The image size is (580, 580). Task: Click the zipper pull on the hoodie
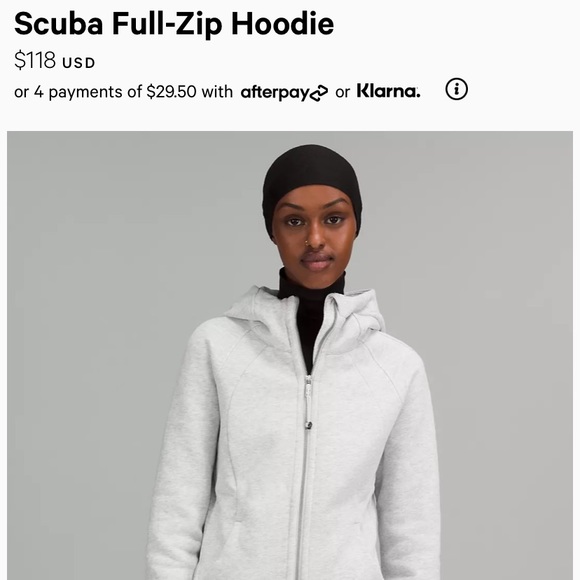[308, 401]
